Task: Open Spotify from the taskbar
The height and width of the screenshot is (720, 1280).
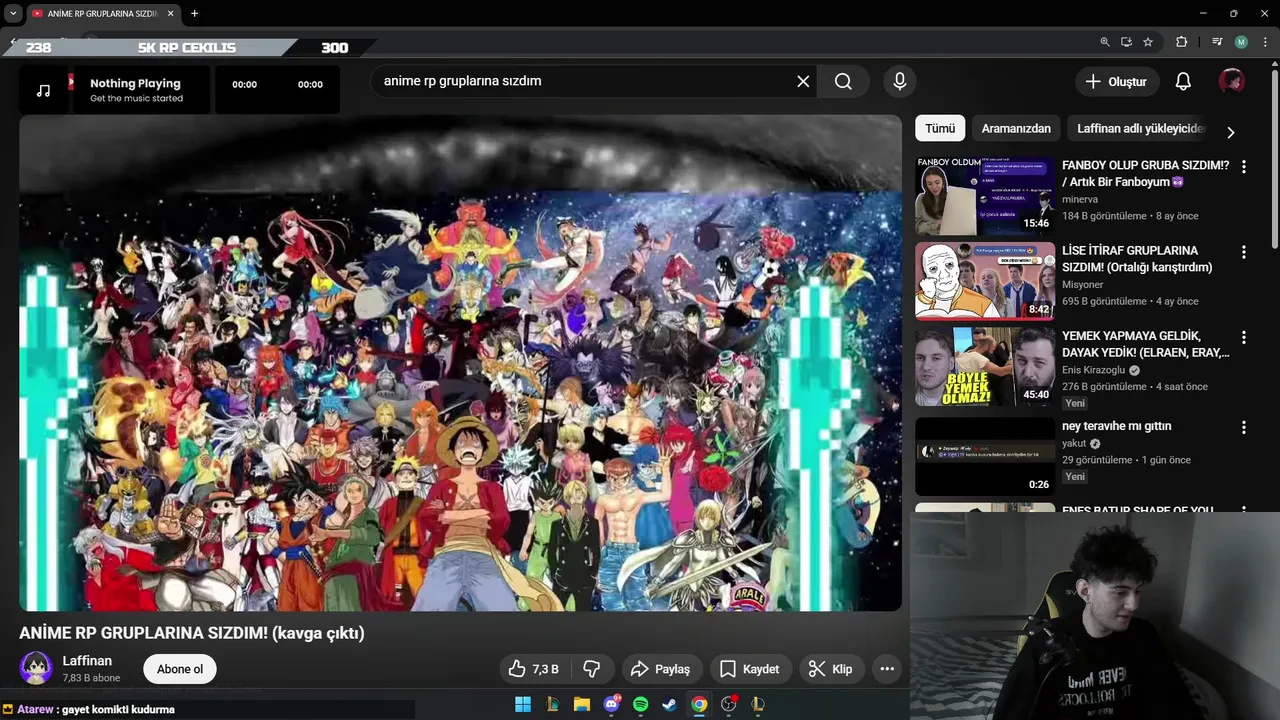Action: 641,704
